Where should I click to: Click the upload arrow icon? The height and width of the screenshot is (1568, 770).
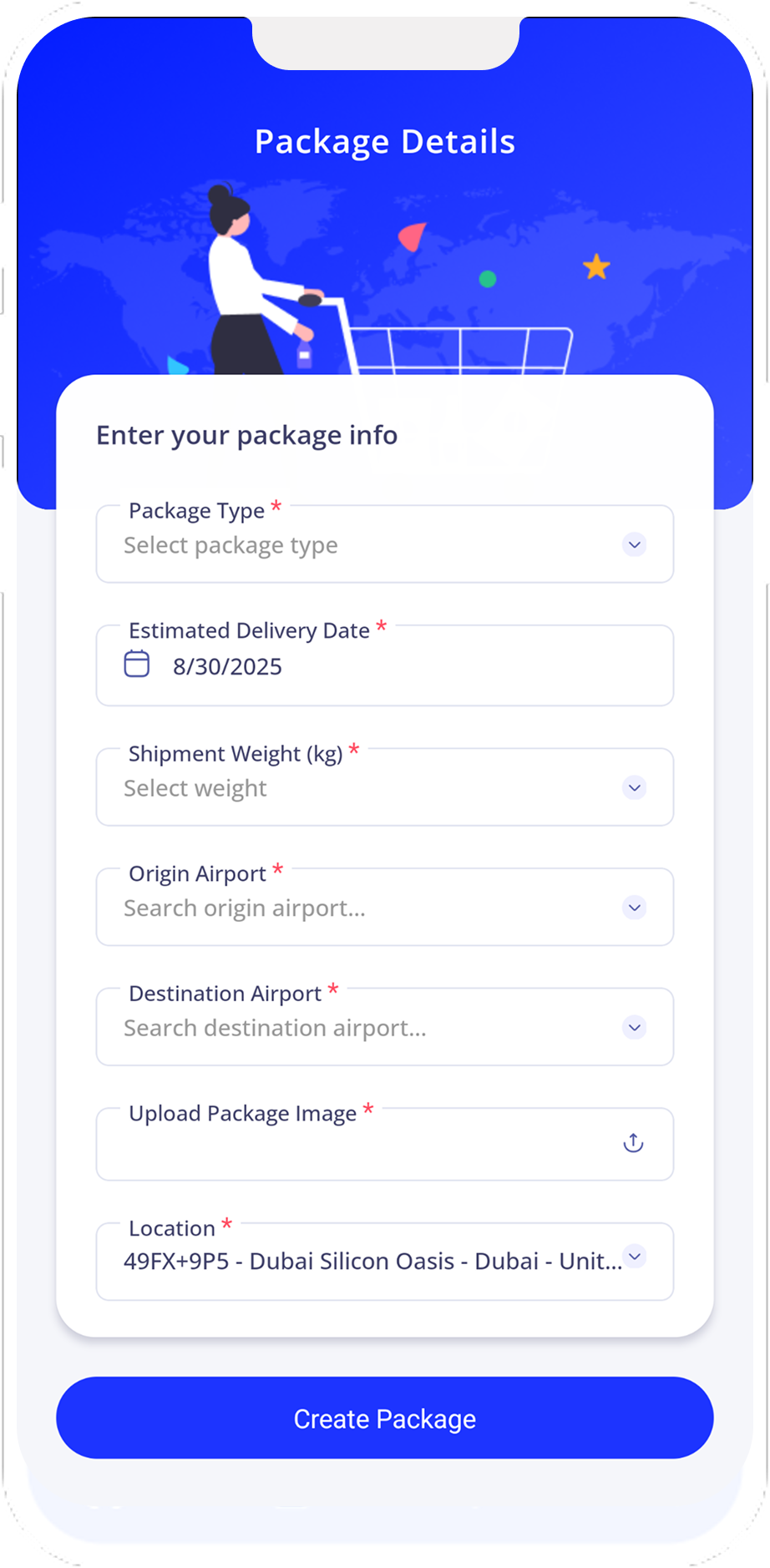(634, 1143)
